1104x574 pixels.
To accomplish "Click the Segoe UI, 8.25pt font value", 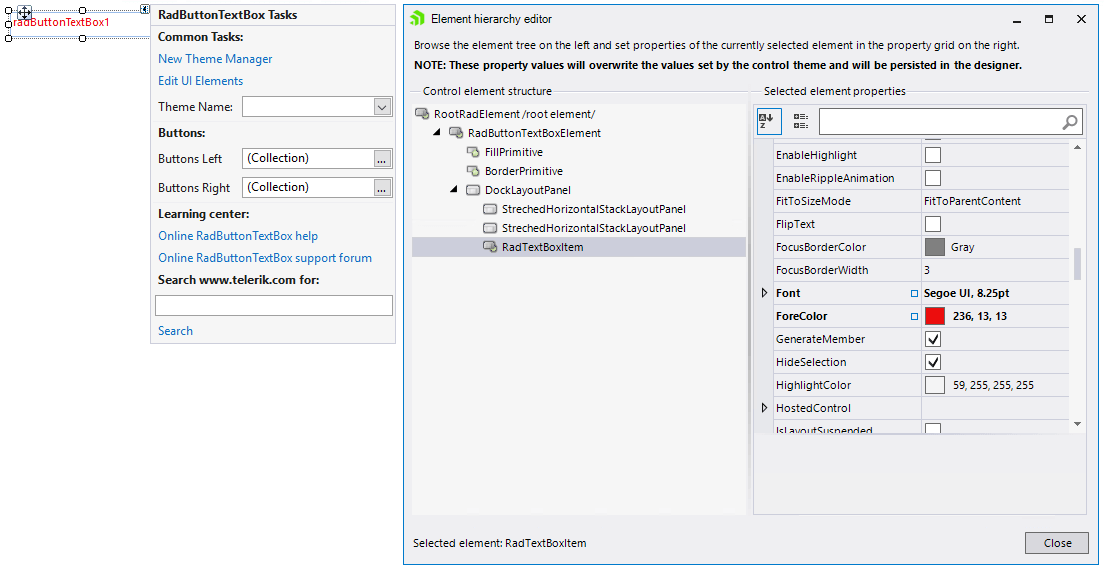I will click(x=967, y=294).
